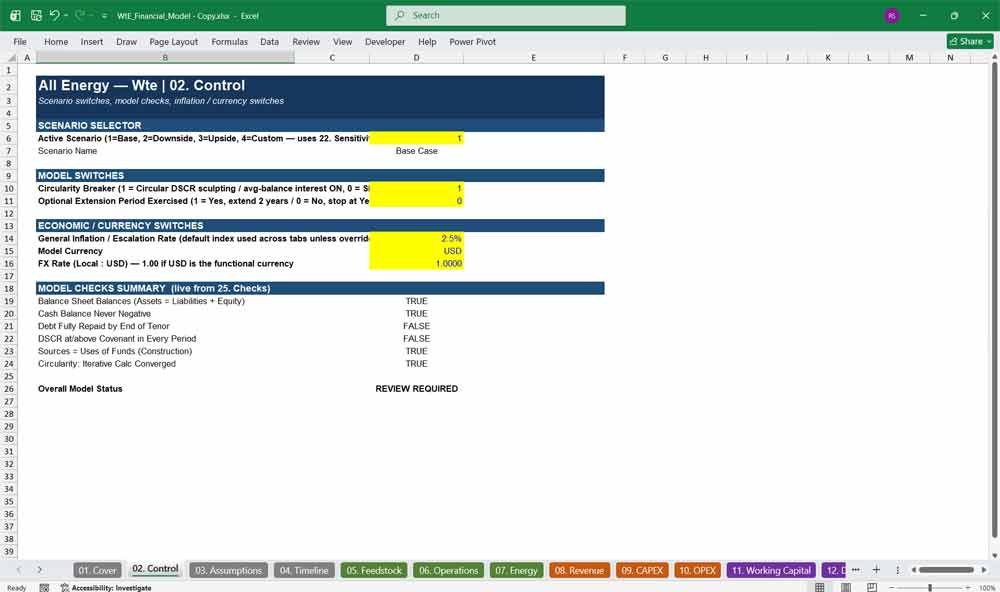Switch to the 04. Timeline sheet
Image resolution: width=1000 pixels, height=592 pixels.
[304, 570]
